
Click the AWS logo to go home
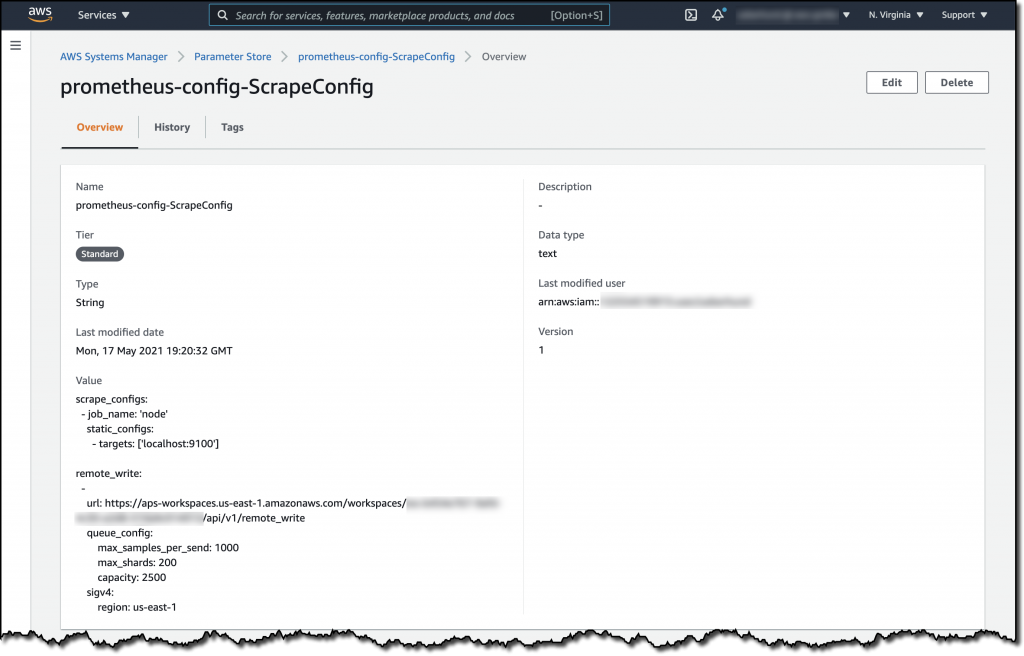point(39,14)
